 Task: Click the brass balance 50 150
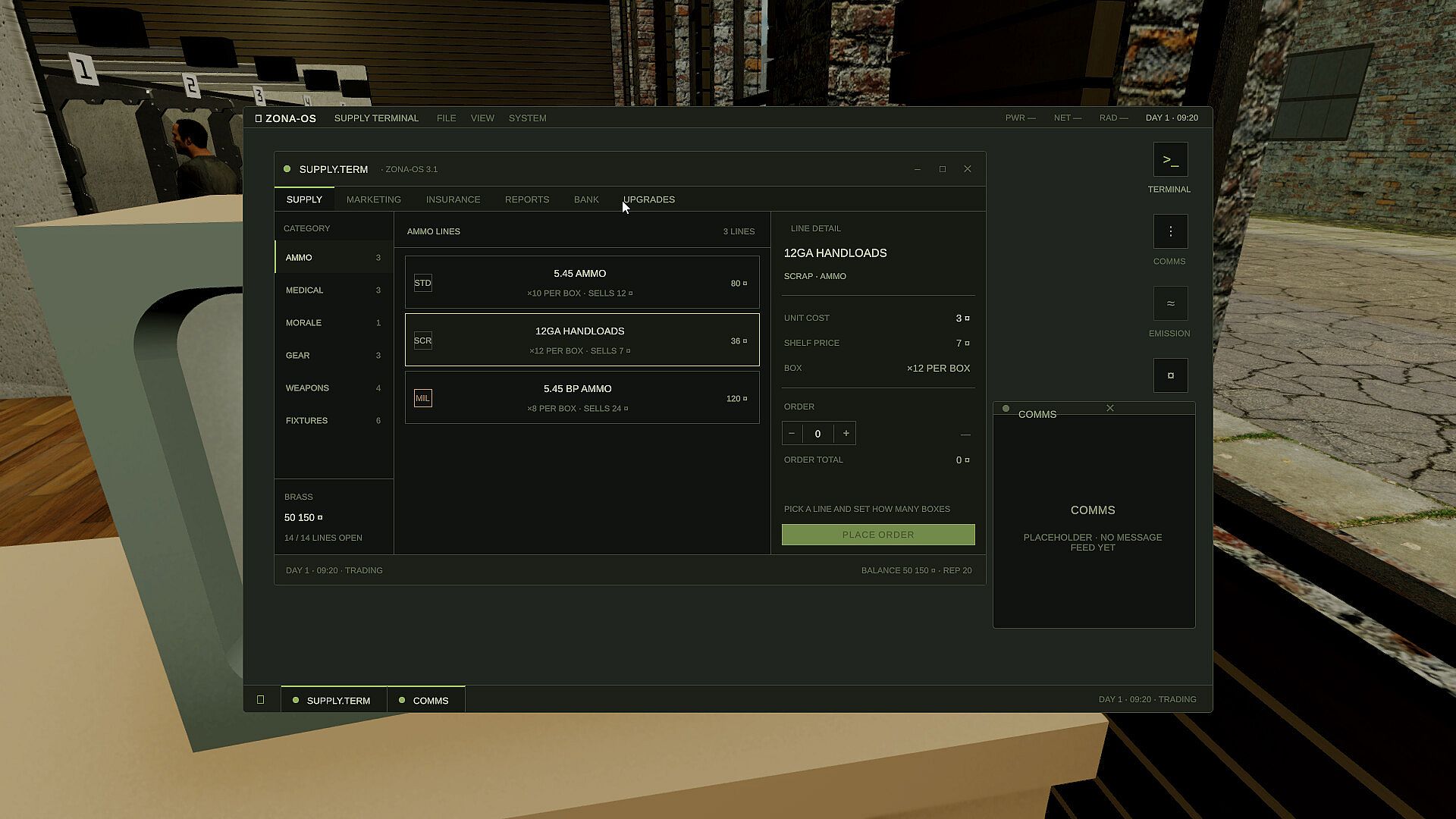click(303, 517)
